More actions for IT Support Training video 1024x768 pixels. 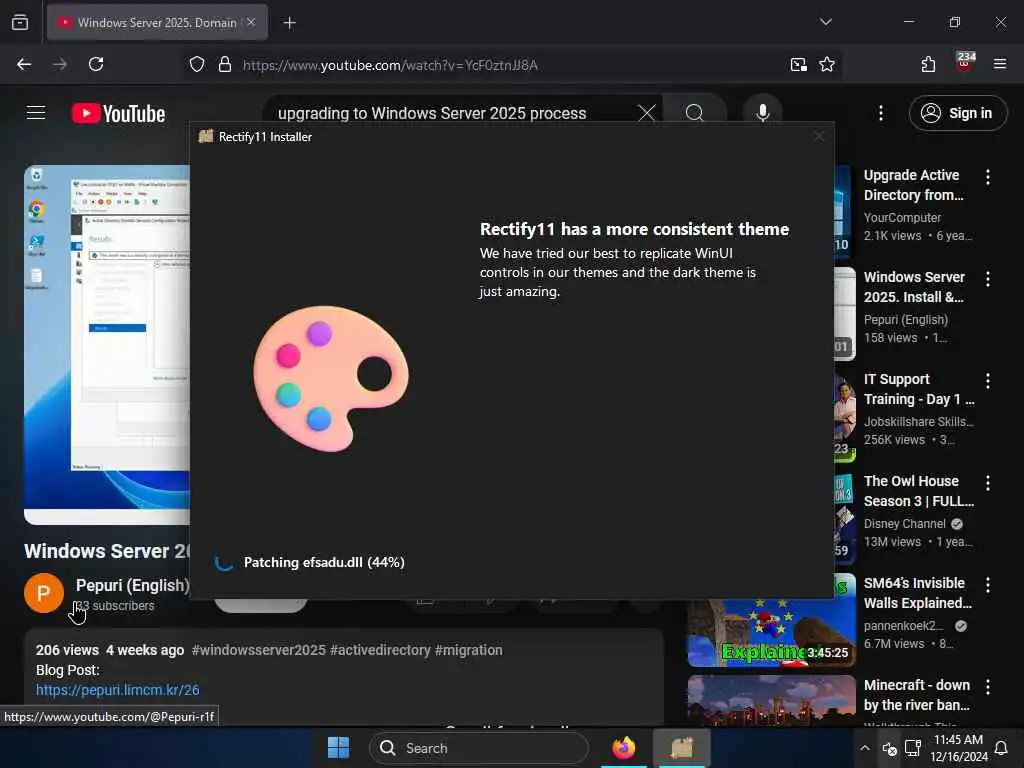point(987,381)
